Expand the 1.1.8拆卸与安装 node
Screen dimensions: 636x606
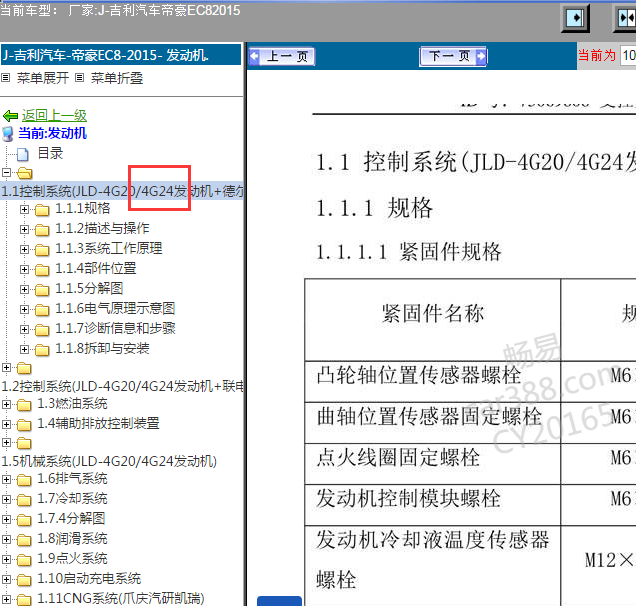coord(24,349)
